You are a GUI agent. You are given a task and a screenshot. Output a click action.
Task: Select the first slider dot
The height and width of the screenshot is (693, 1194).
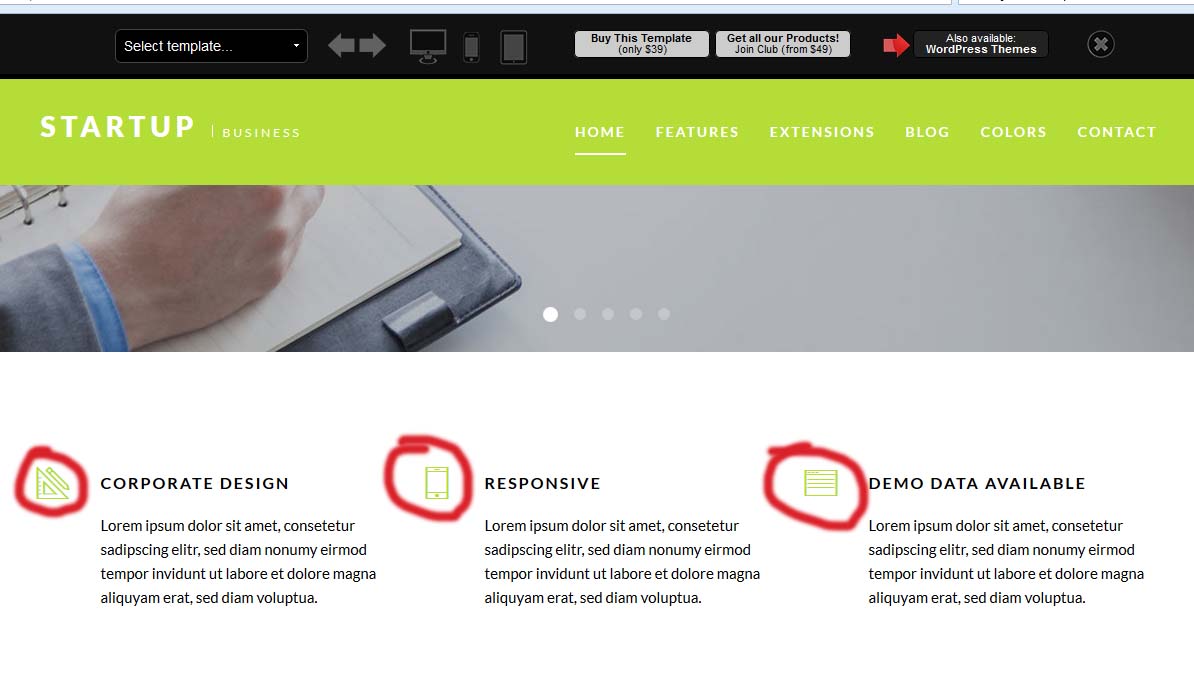point(551,315)
